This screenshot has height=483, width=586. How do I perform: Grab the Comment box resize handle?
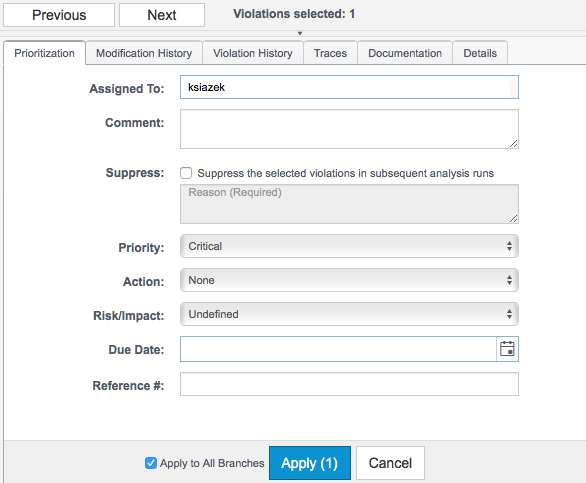click(x=513, y=144)
